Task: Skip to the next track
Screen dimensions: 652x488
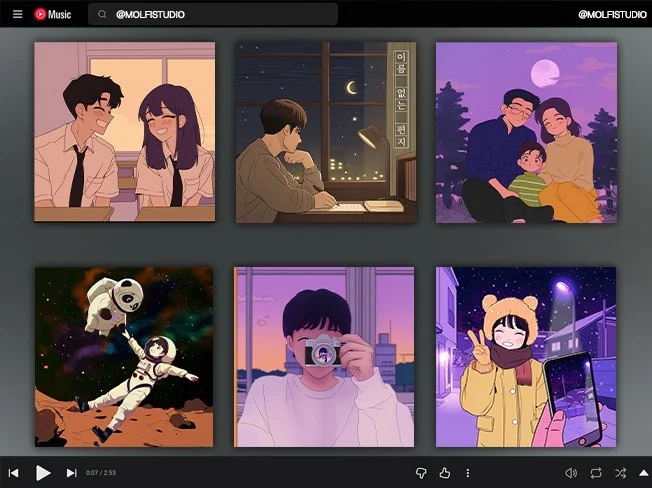Action: tap(71, 473)
